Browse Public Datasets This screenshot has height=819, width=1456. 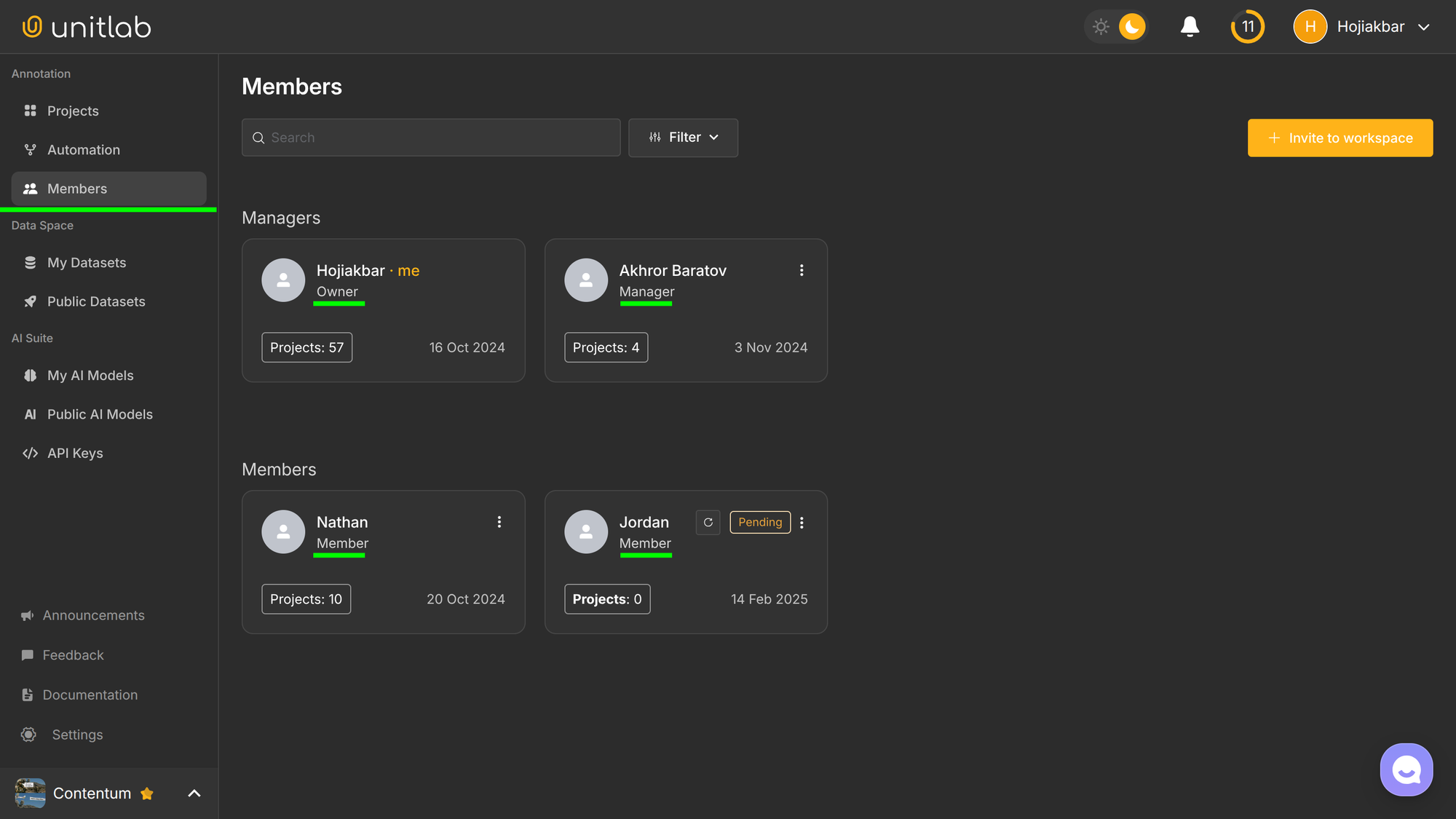96,301
